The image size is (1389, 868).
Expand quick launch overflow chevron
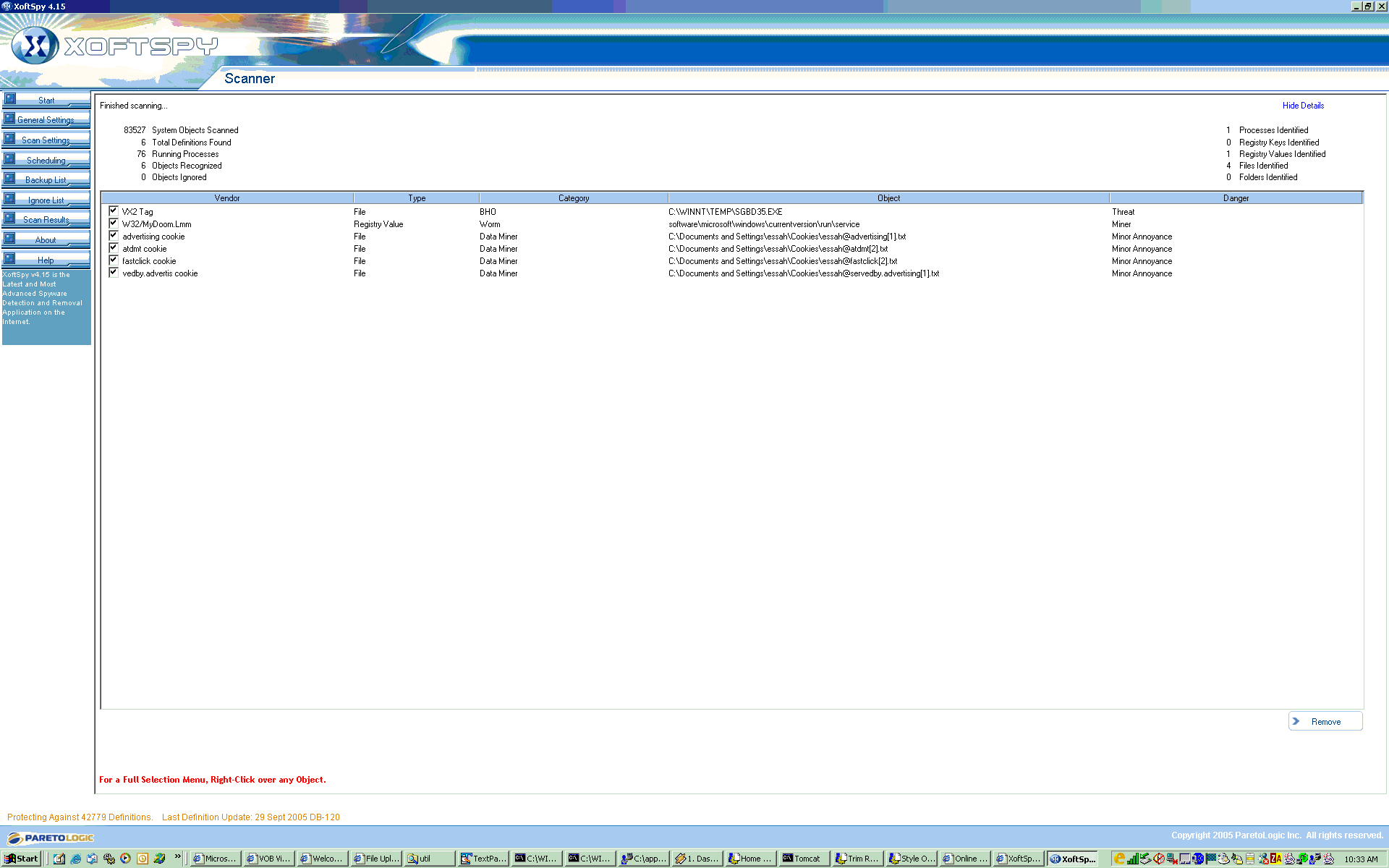point(177,856)
